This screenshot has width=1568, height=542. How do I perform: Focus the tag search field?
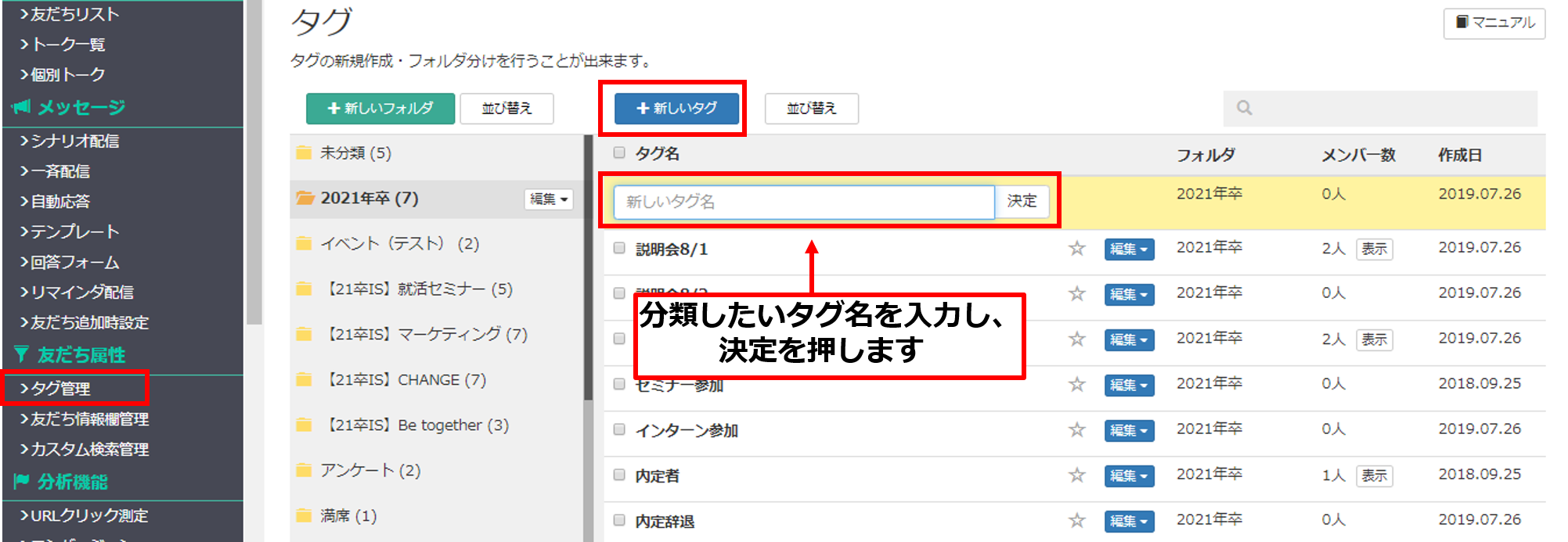tap(1380, 108)
